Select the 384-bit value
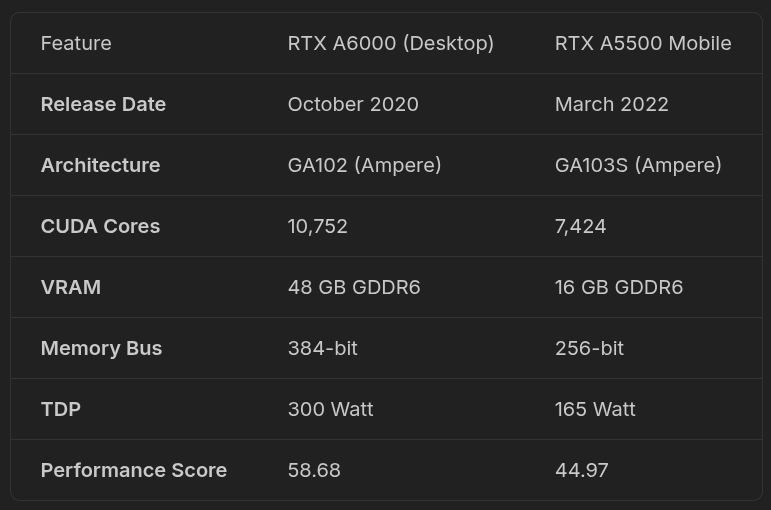 pyautogui.click(x=322, y=348)
